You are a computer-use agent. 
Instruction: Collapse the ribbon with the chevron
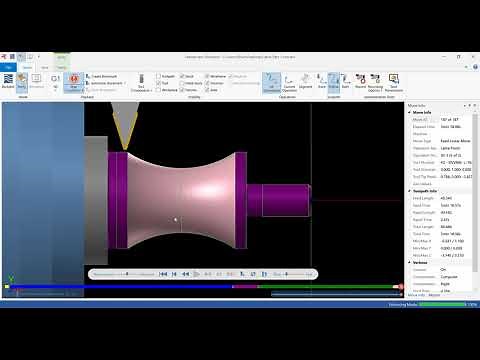click(x=466, y=67)
